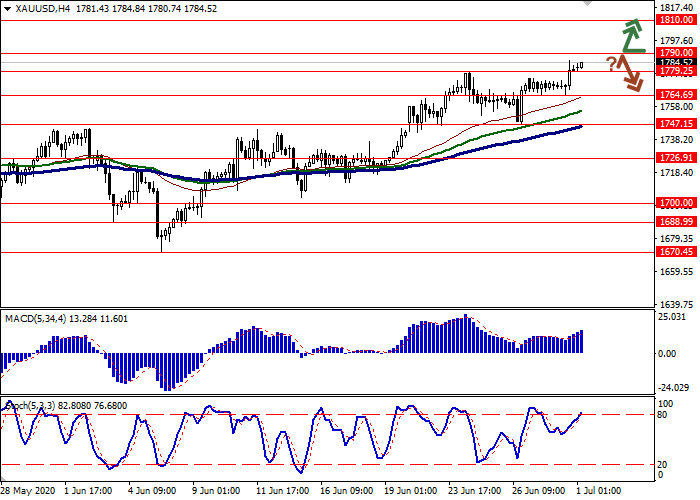Screen dimensions: 700x500
Task: Click the Stoch(5,3,3) indicator label
Action: pos(32,406)
